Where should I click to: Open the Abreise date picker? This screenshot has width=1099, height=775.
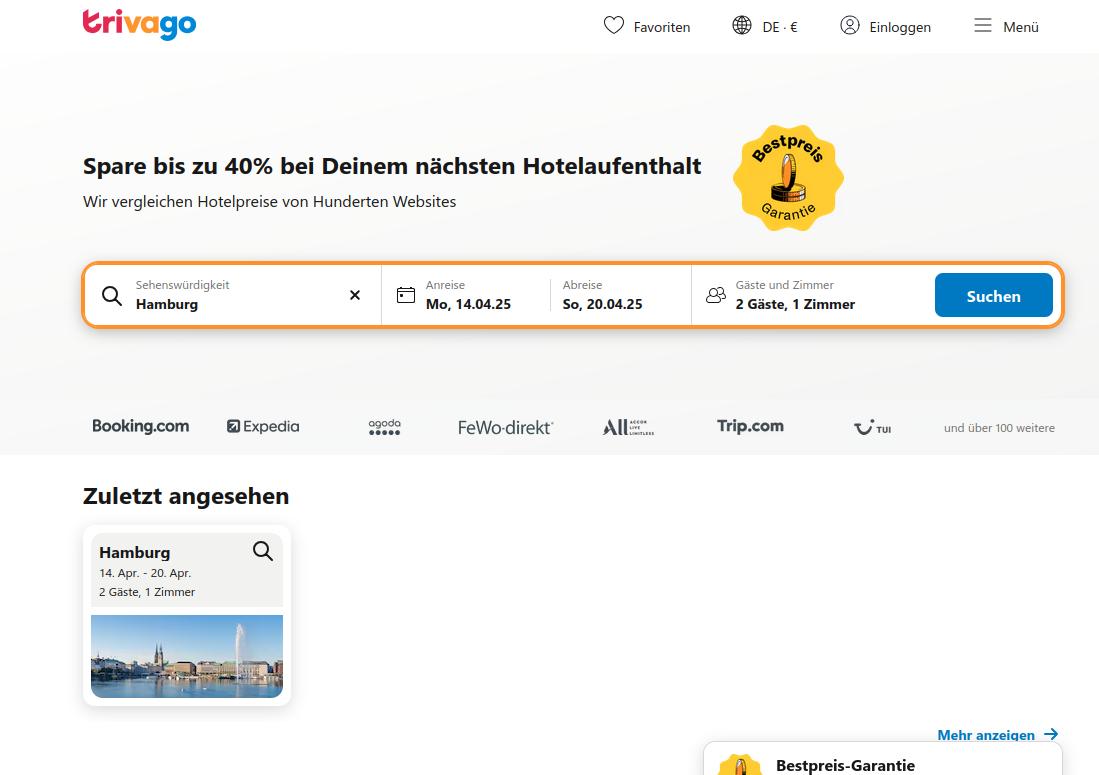(603, 295)
